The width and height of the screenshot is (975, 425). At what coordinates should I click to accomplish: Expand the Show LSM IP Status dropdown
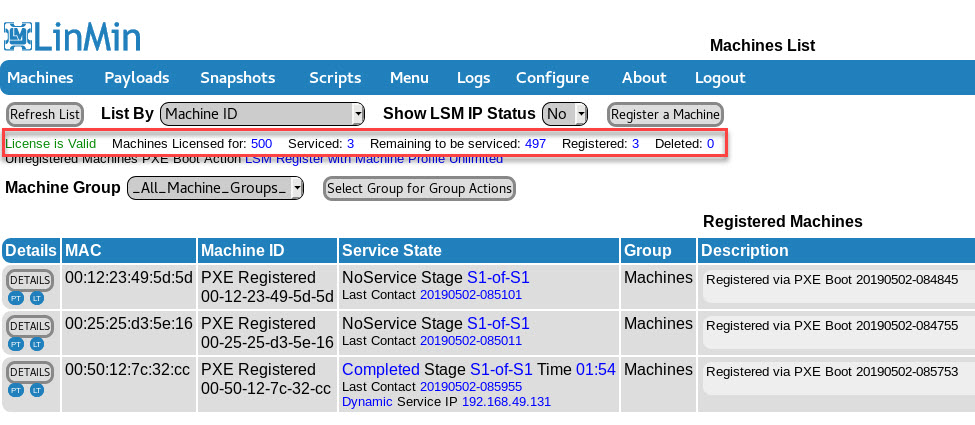tap(565, 114)
